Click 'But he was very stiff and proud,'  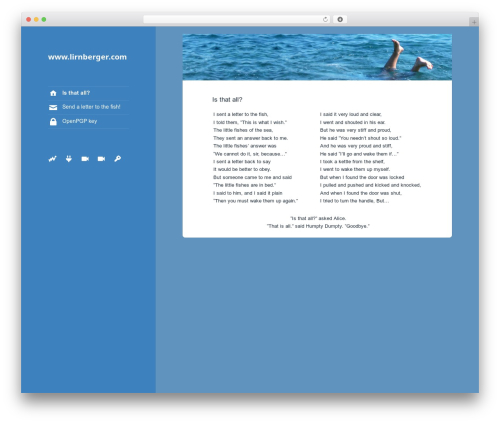tap(355, 130)
